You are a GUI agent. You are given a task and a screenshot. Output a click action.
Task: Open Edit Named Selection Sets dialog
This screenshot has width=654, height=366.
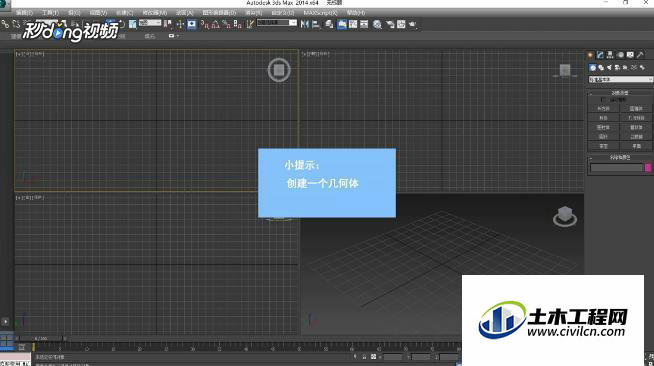(250, 24)
